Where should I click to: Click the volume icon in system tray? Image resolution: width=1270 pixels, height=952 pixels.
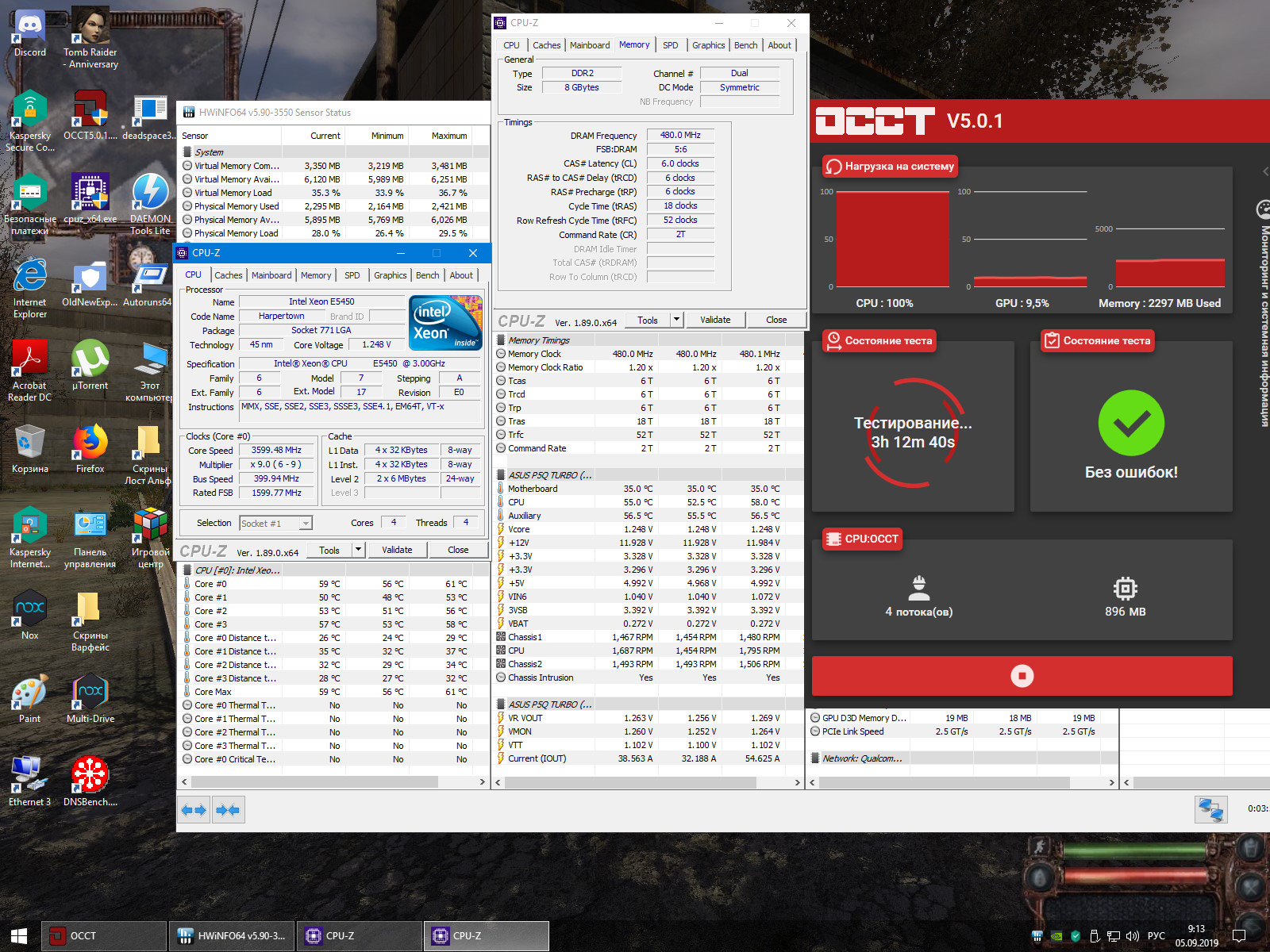point(1133,936)
